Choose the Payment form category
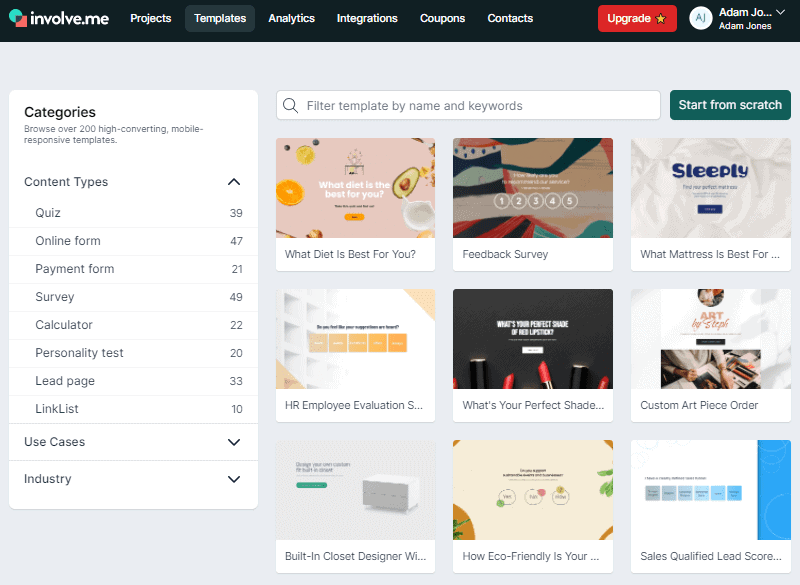This screenshot has height=585, width=800. click(x=134, y=269)
